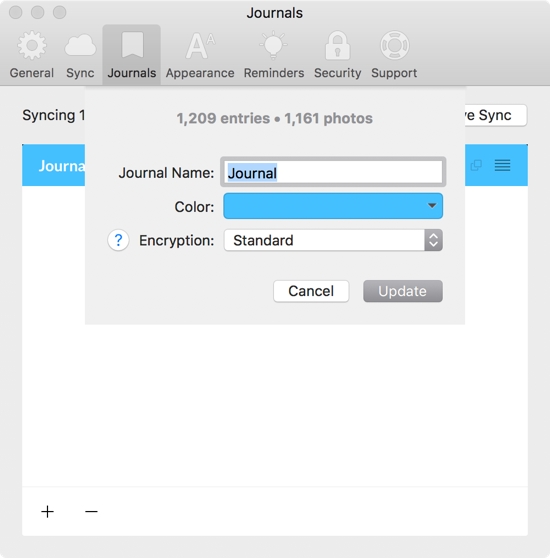550x558 pixels.
Task: Click the Update button
Action: pyautogui.click(x=403, y=291)
